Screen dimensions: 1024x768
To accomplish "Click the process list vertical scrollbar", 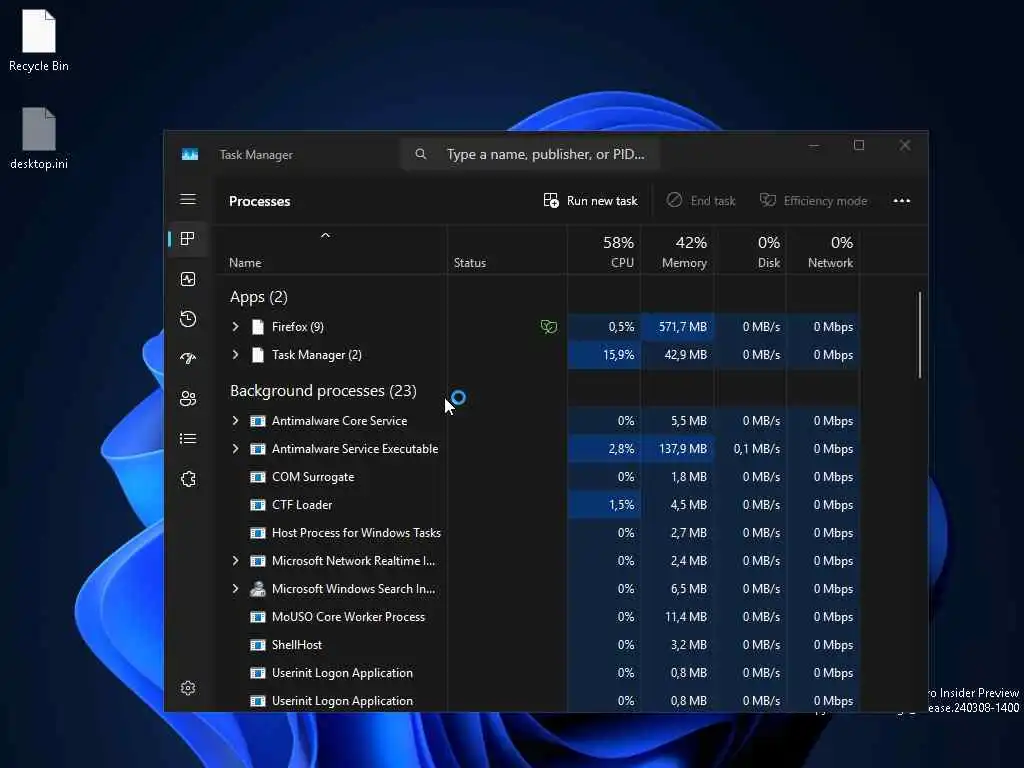I will point(920,334).
